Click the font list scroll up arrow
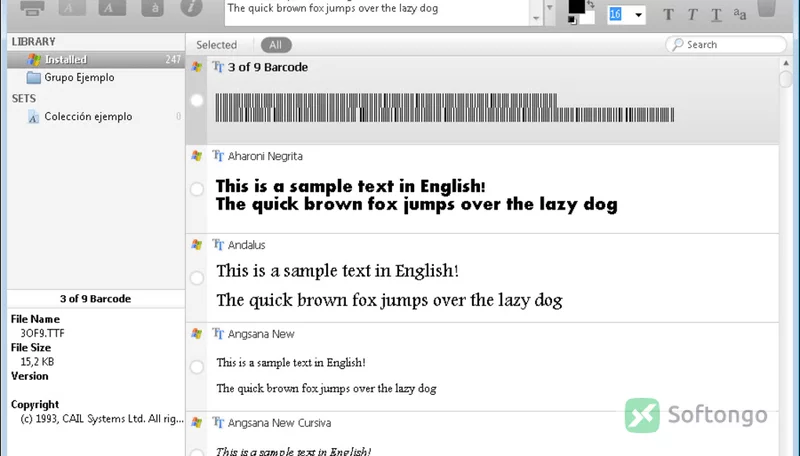Screen dimensions: 800x456 click(785, 63)
